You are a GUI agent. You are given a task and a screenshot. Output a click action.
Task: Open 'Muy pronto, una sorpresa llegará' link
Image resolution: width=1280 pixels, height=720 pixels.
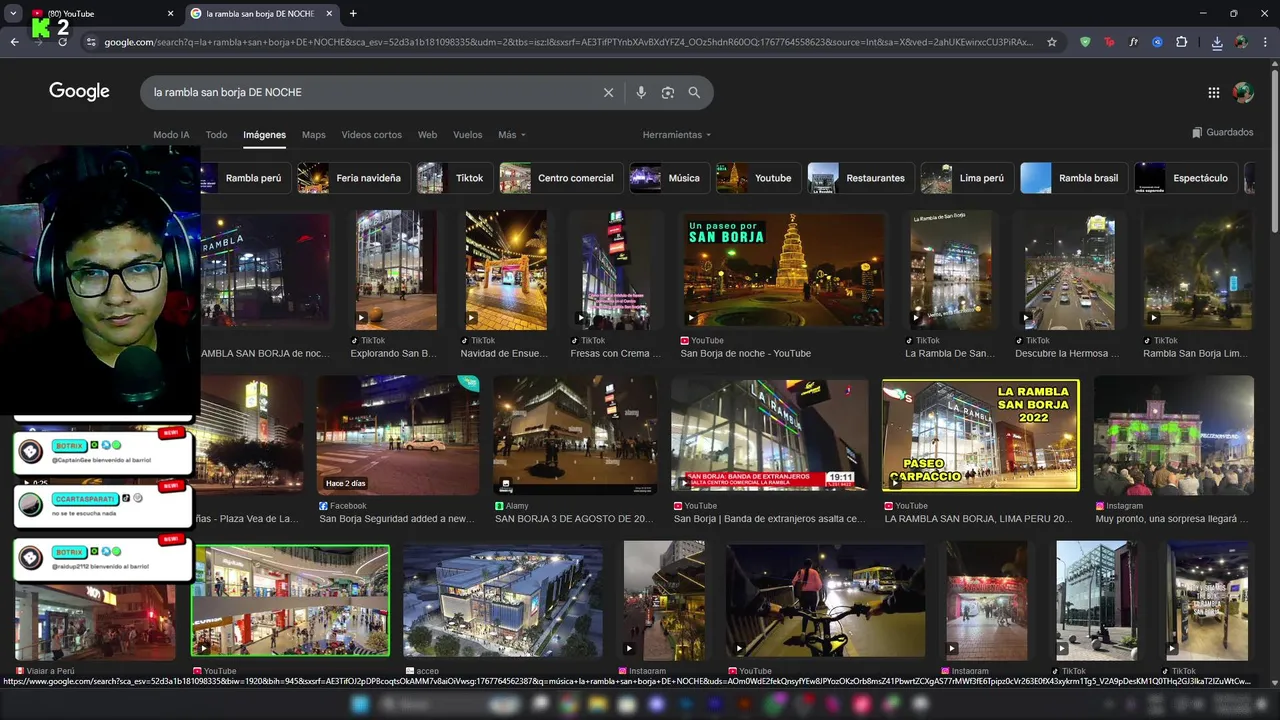1171,519
